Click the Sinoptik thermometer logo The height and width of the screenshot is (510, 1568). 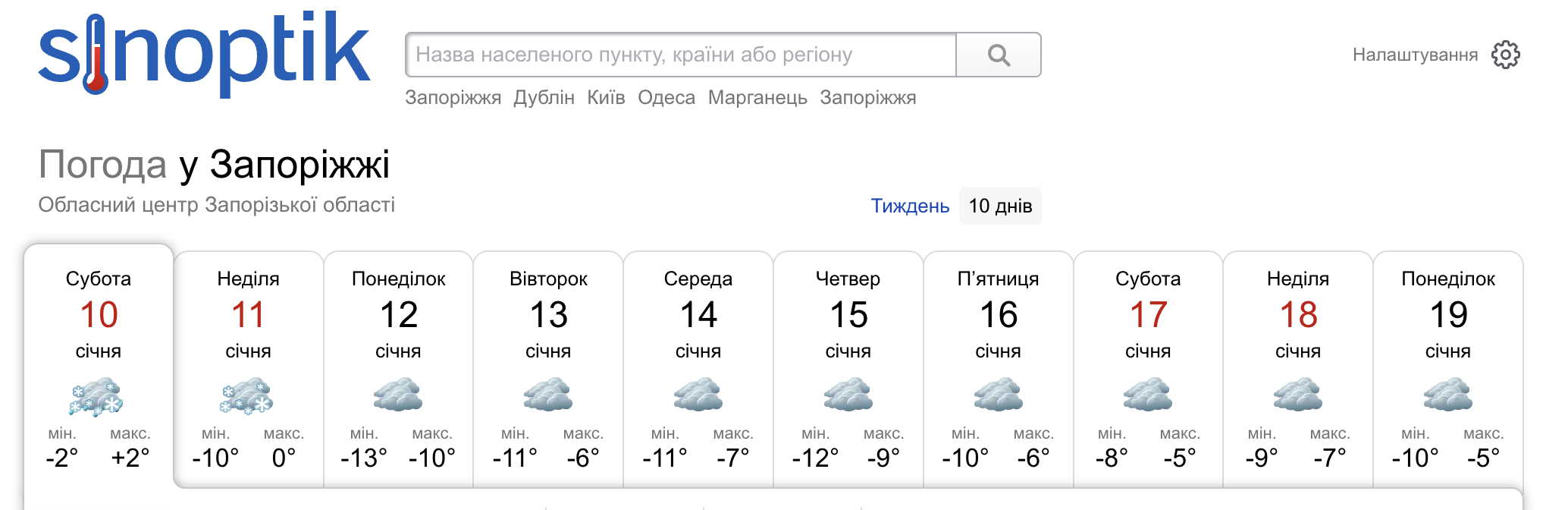click(x=204, y=53)
